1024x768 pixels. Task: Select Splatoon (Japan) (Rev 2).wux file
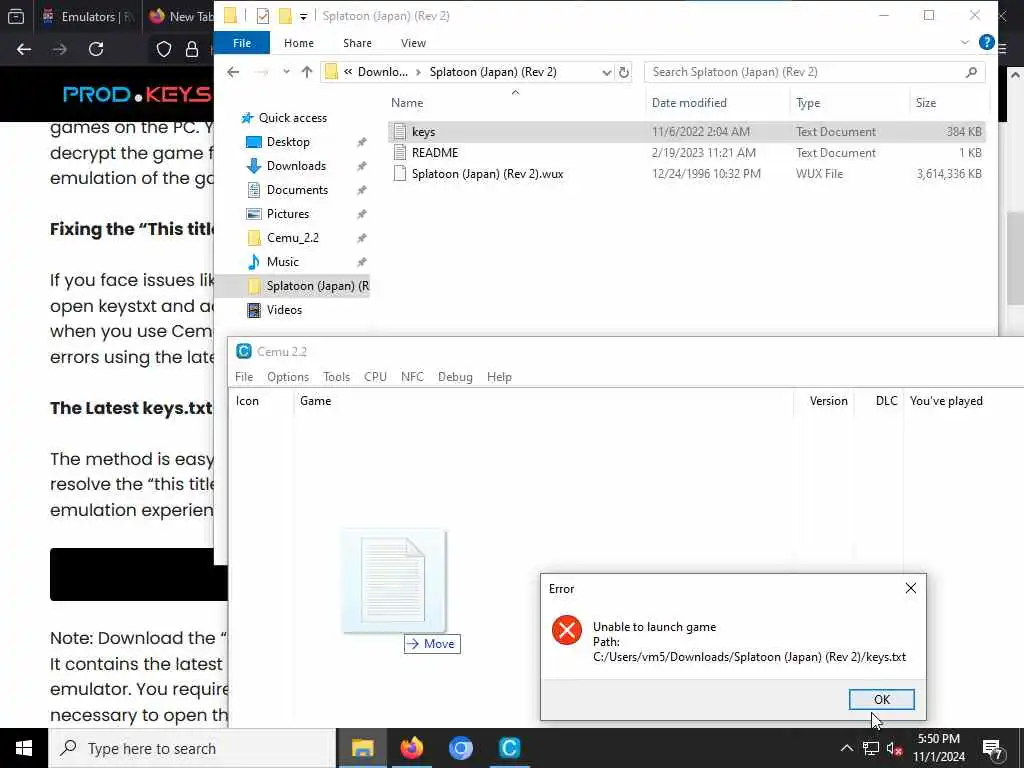point(686,174)
